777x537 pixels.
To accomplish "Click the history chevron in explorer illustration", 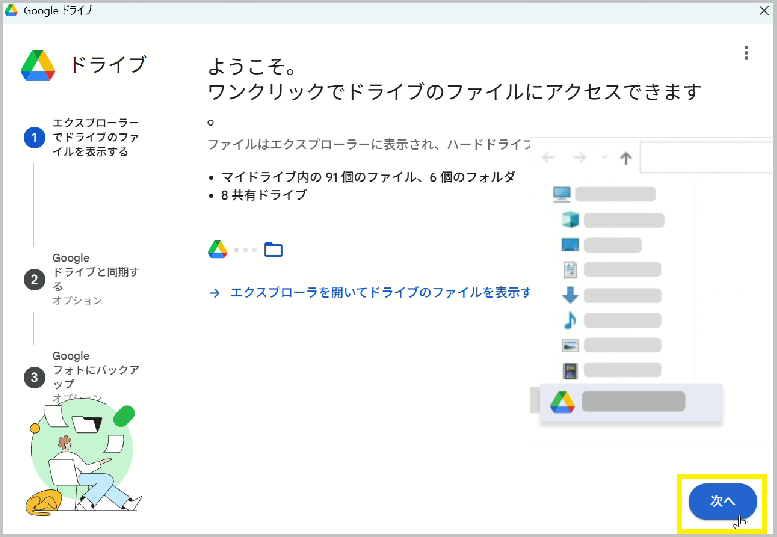I will 604,157.
